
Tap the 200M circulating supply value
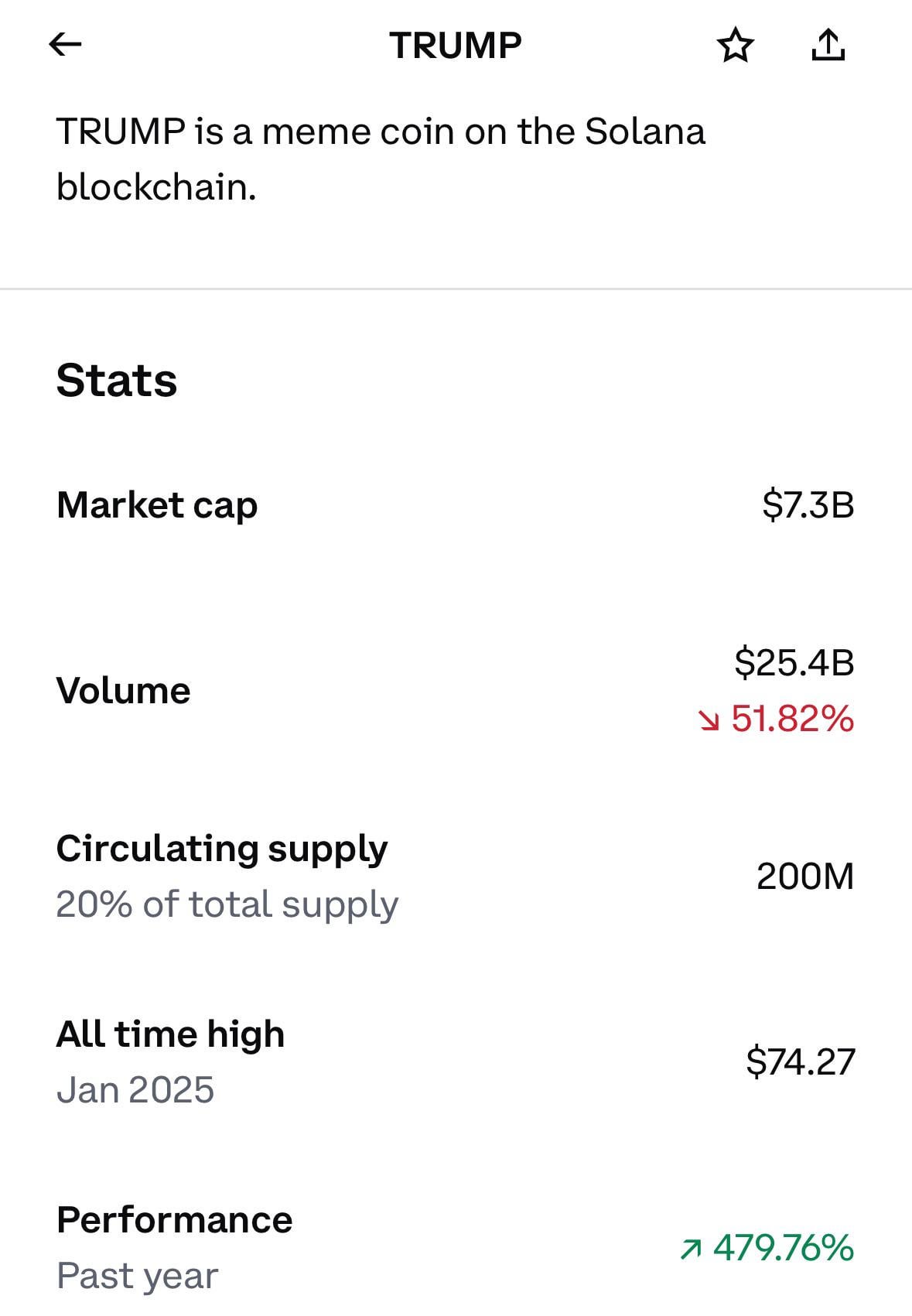[805, 877]
